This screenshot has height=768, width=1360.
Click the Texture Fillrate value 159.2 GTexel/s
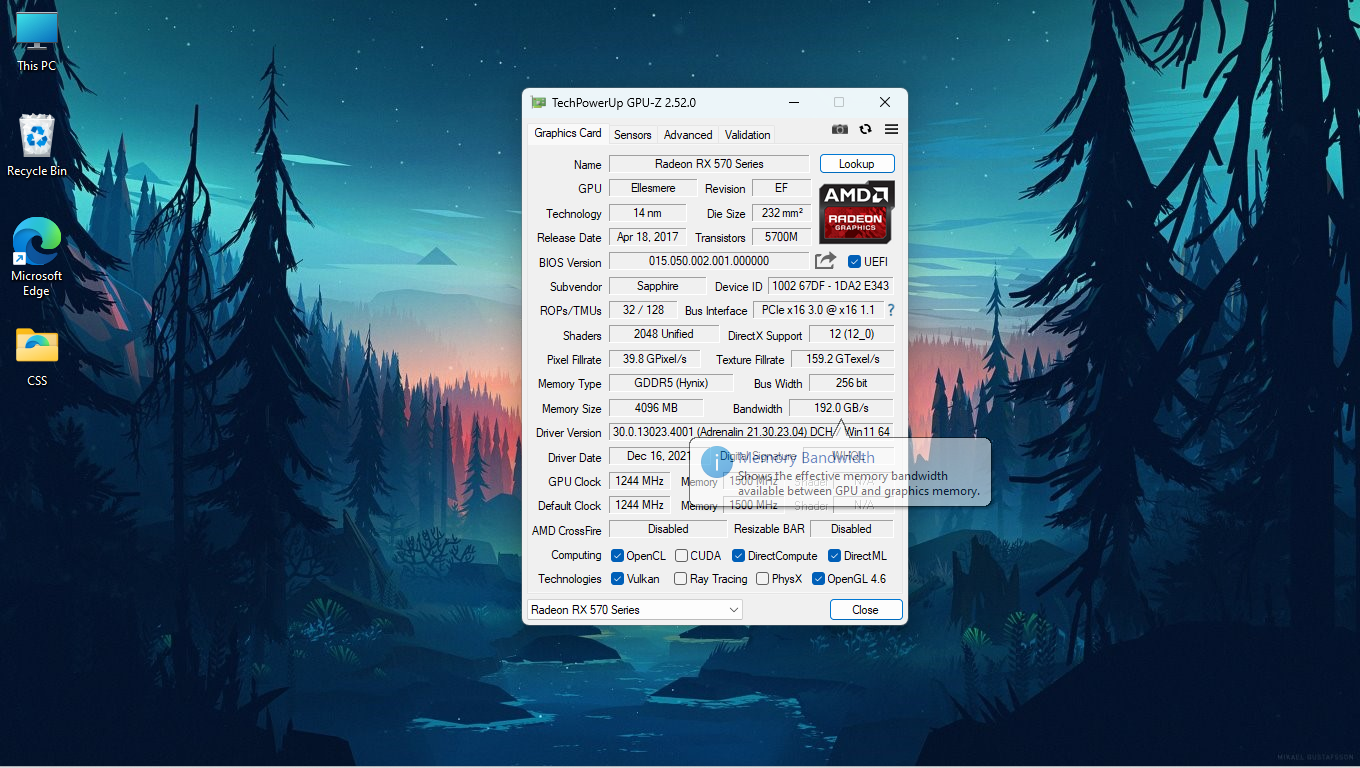click(842, 359)
